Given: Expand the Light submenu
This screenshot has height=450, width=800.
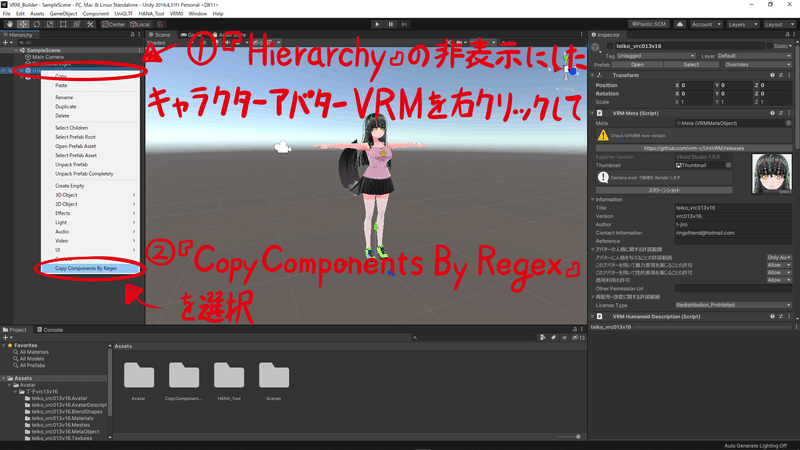Looking at the screenshot, I should pos(90,222).
